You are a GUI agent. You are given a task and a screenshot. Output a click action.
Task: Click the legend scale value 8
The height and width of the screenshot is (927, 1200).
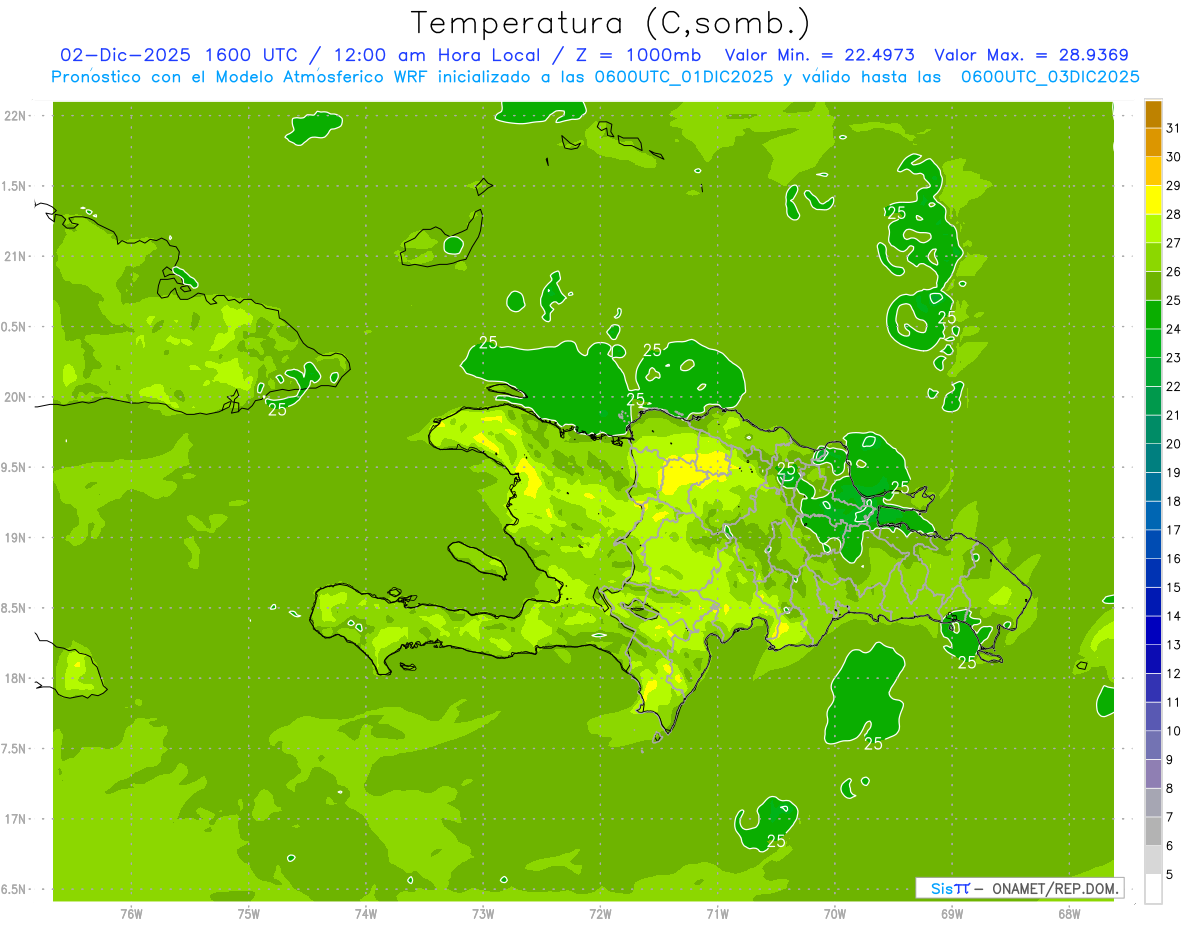pyautogui.click(x=1170, y=788)
